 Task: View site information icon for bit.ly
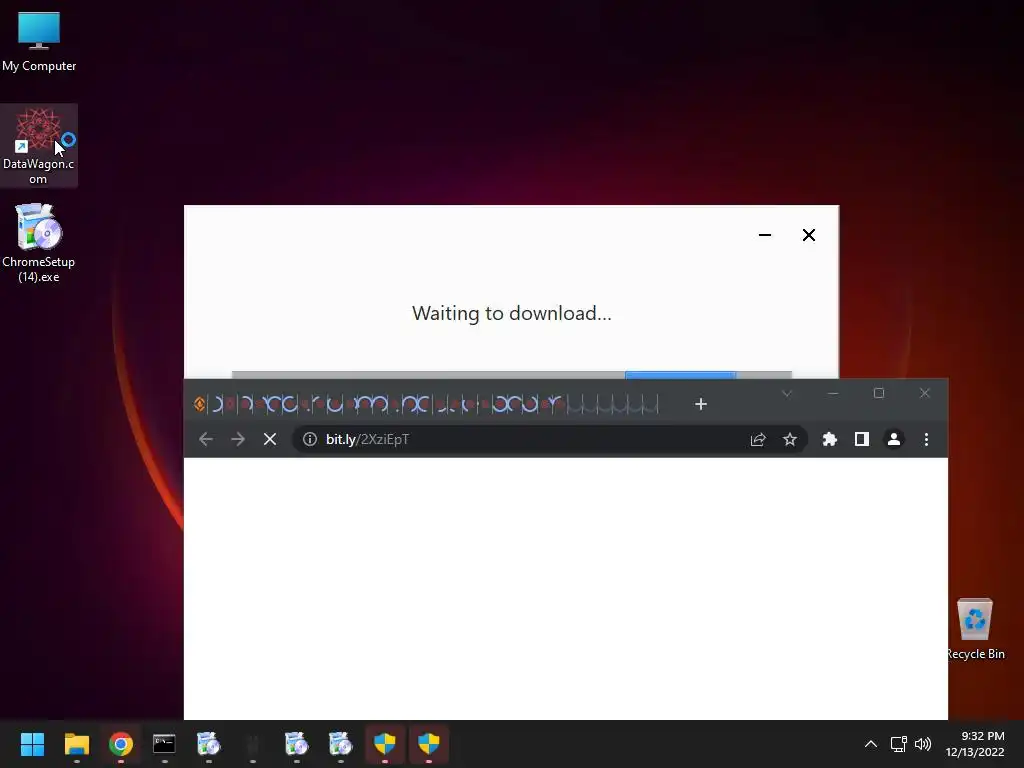tap(310, 440)
